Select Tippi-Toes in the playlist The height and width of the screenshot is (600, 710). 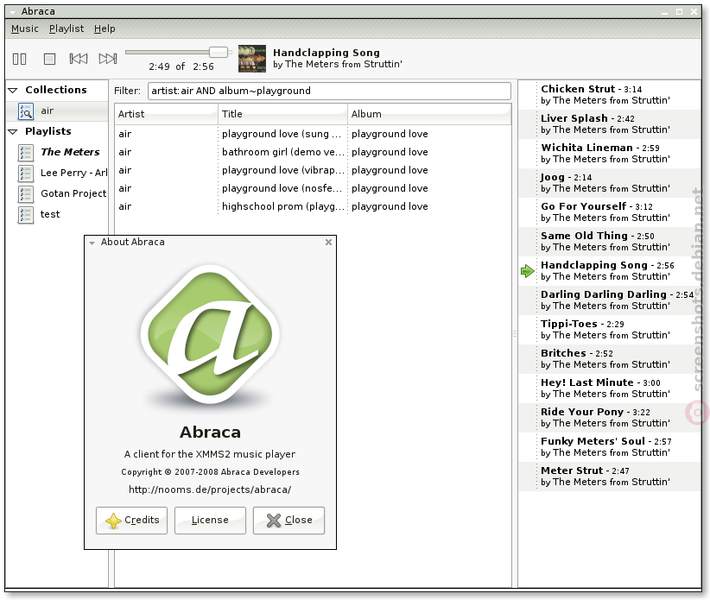click(609, 330)
